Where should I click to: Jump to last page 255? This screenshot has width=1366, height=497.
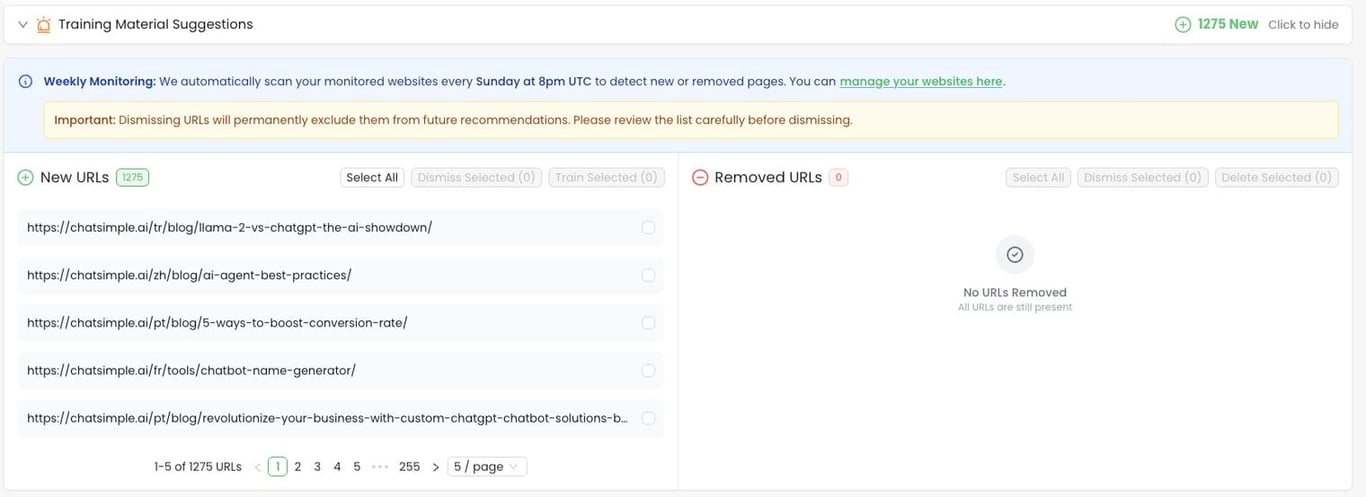click(x=409, y=467)
